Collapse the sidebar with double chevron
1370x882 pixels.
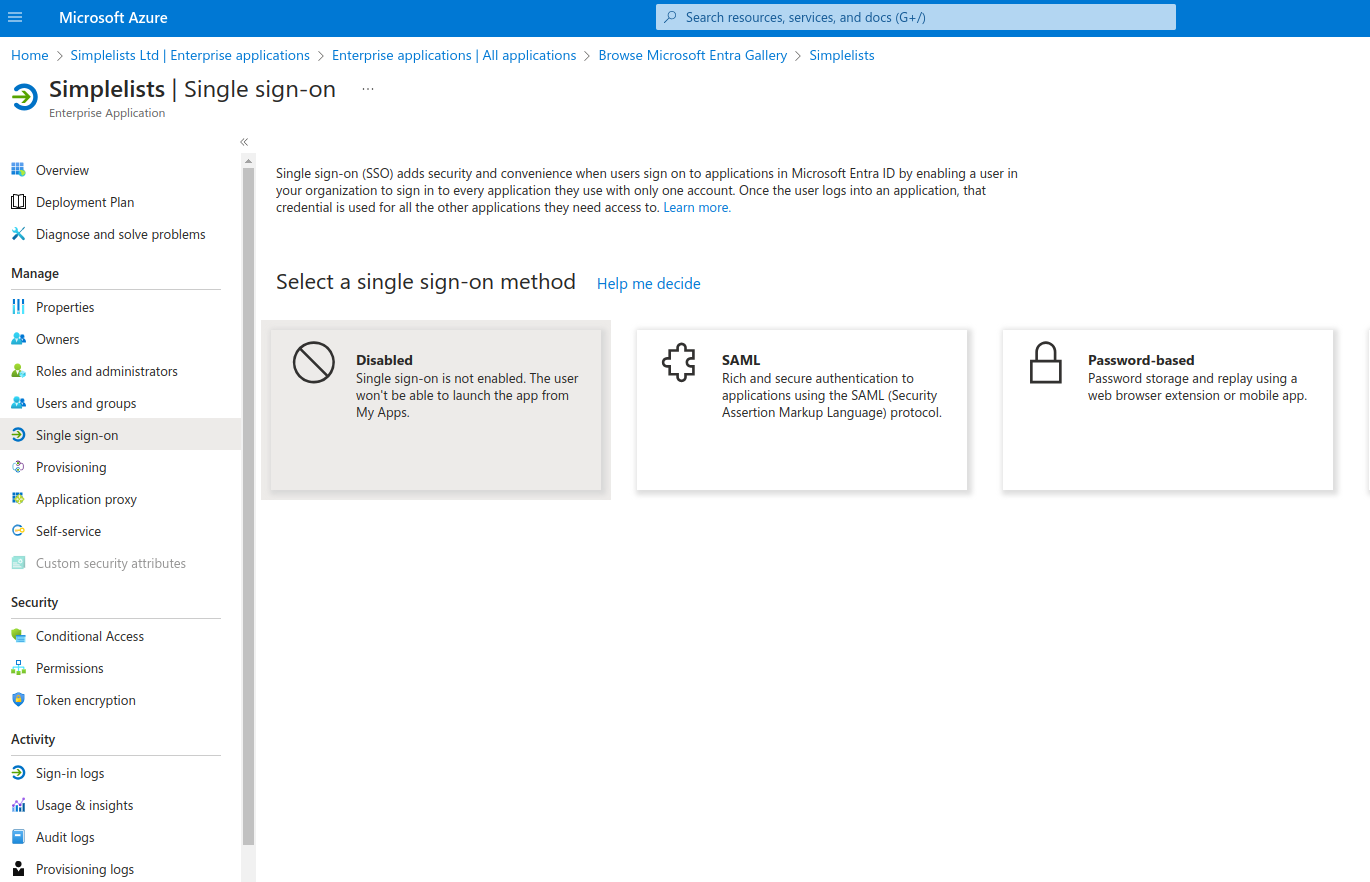tap(244, 142)
